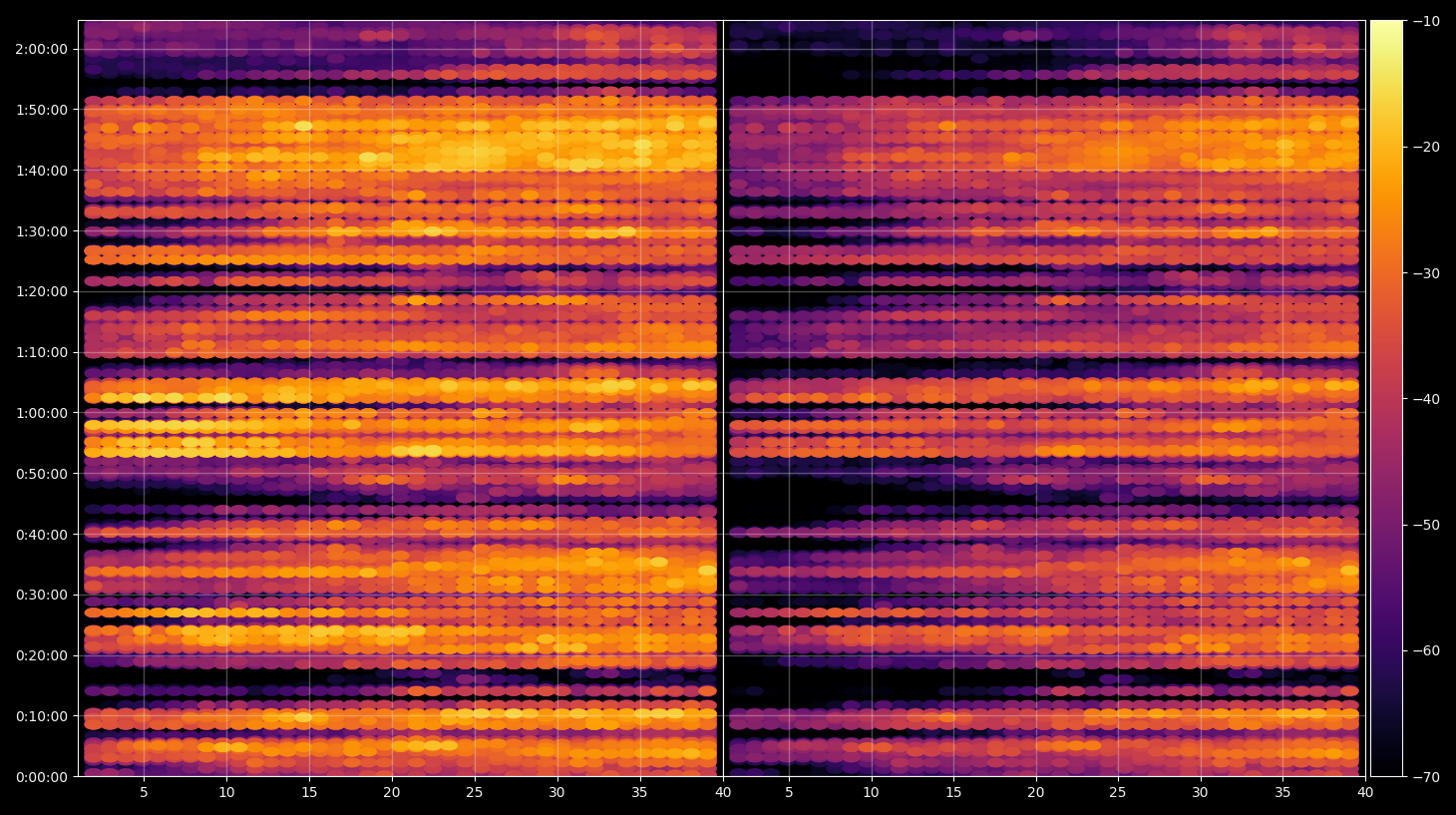The image size is (1456, 815).
Task: Select right heatmap x-axis tick label 20
Action: coord(1036,793)
